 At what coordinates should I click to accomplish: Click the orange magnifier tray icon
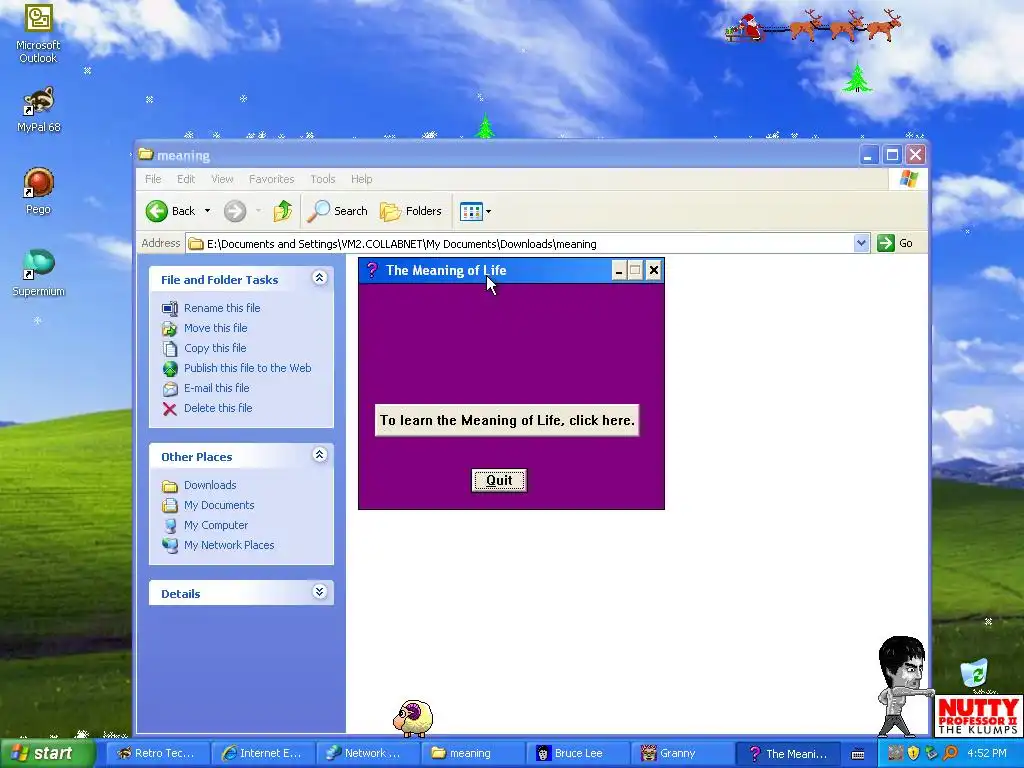pyautogui.click(x=950, y=753)
